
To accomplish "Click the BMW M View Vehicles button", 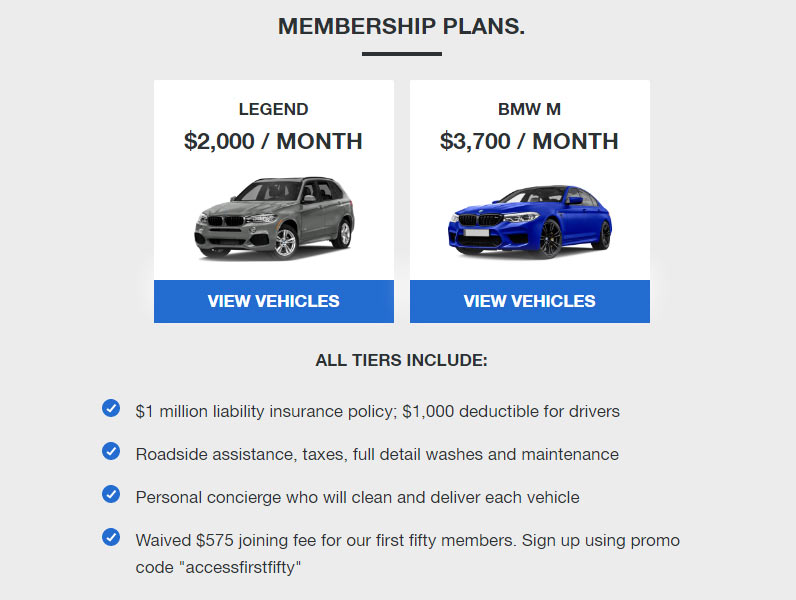I will [x=529, y=301].
